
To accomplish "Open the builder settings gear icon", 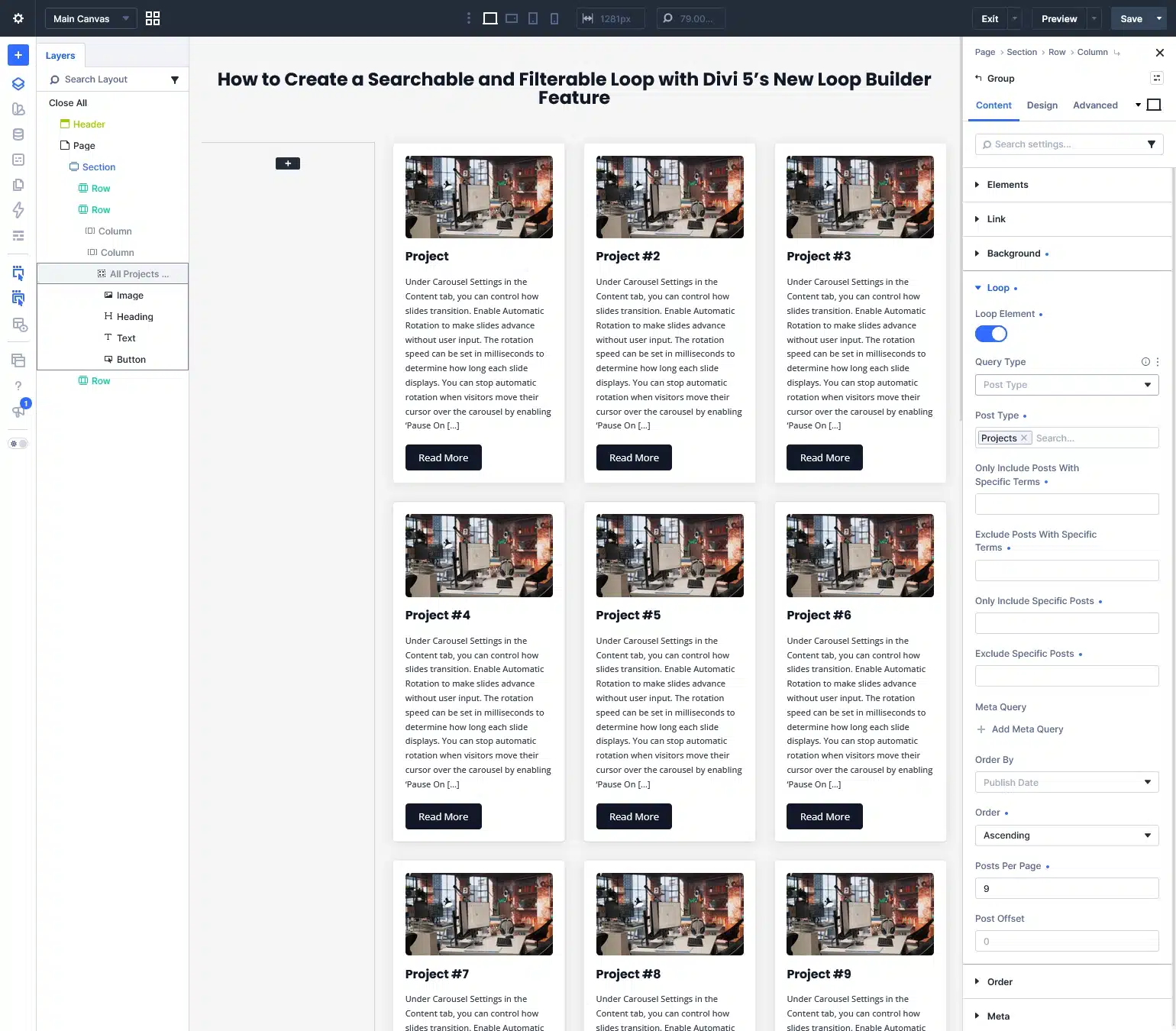I will coord(18,18).
